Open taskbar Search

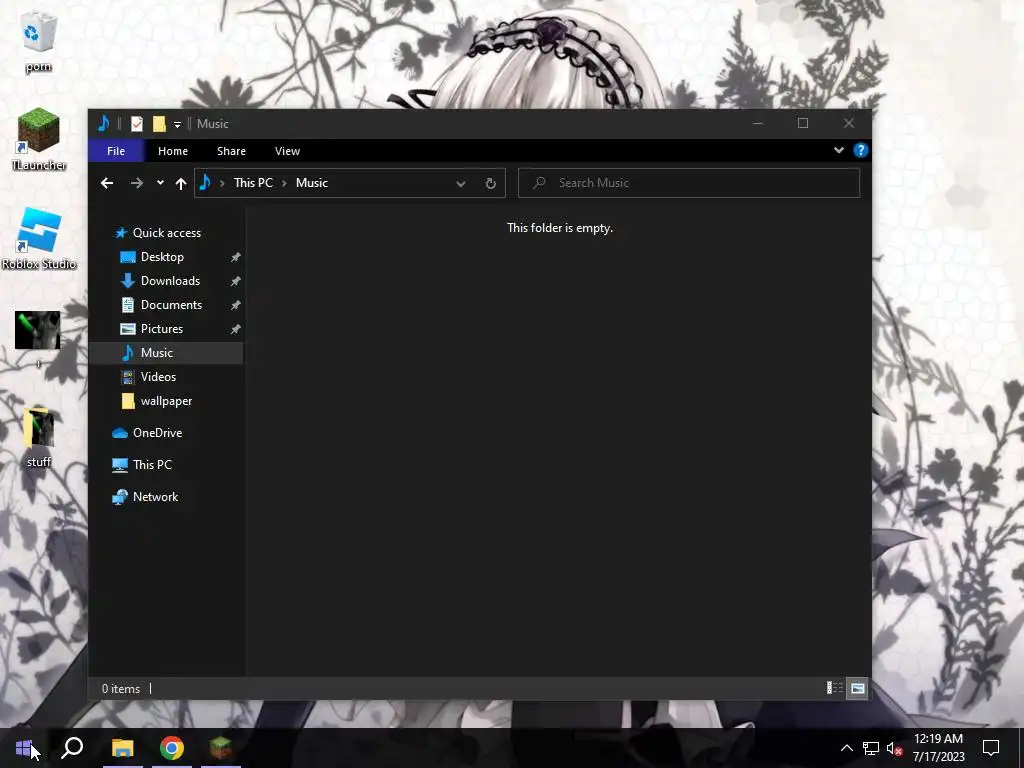[x=72, y=748]
